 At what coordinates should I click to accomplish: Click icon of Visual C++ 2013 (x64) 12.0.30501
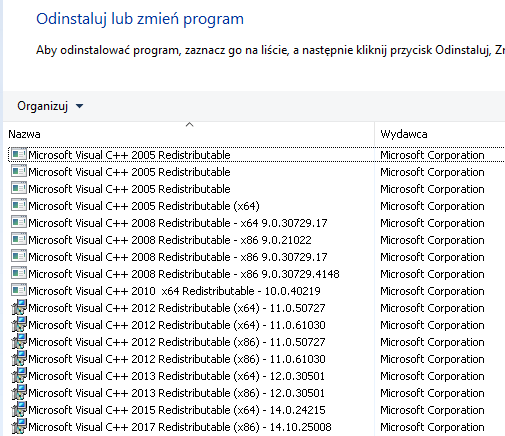19,375
